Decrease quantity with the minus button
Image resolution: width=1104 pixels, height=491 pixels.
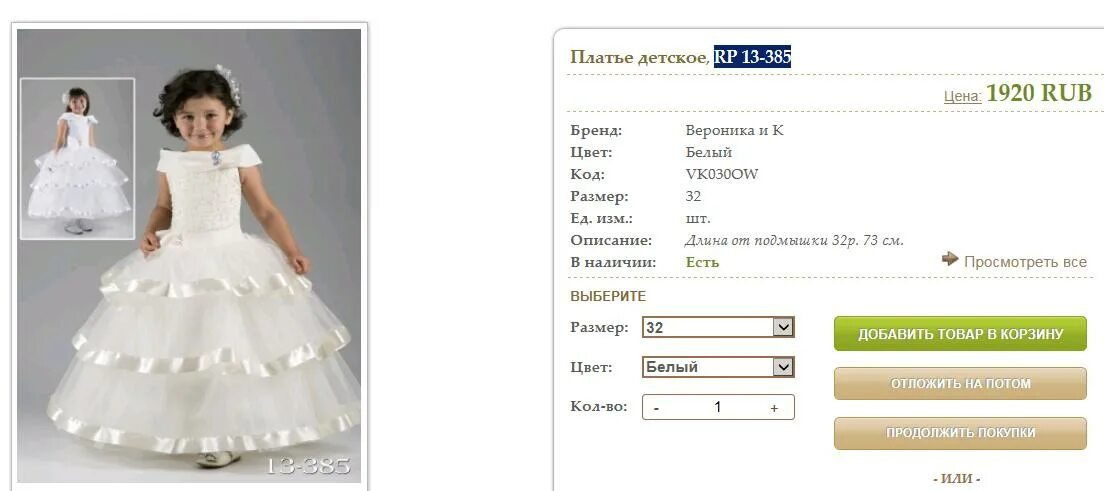click(x=656, y=408)
